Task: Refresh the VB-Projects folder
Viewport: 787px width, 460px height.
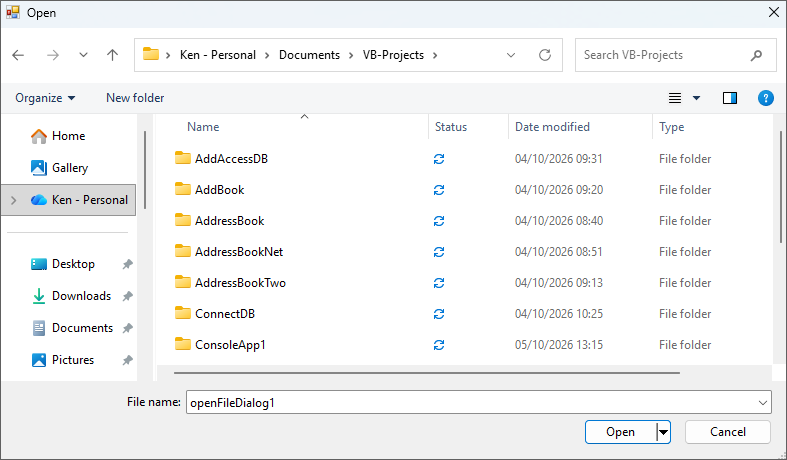Action: point(545,55)
